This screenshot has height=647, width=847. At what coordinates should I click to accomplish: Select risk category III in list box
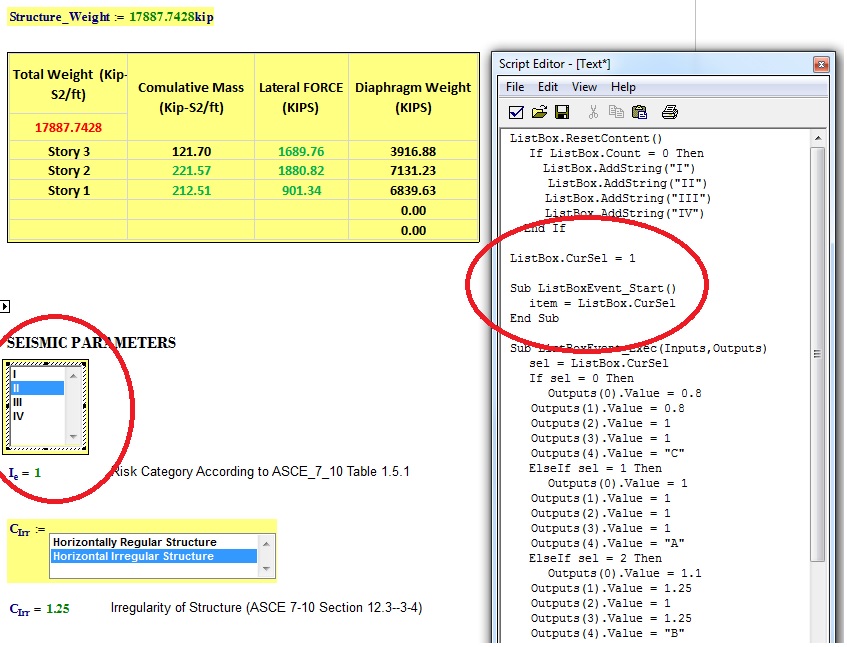(x=37, y=402)
